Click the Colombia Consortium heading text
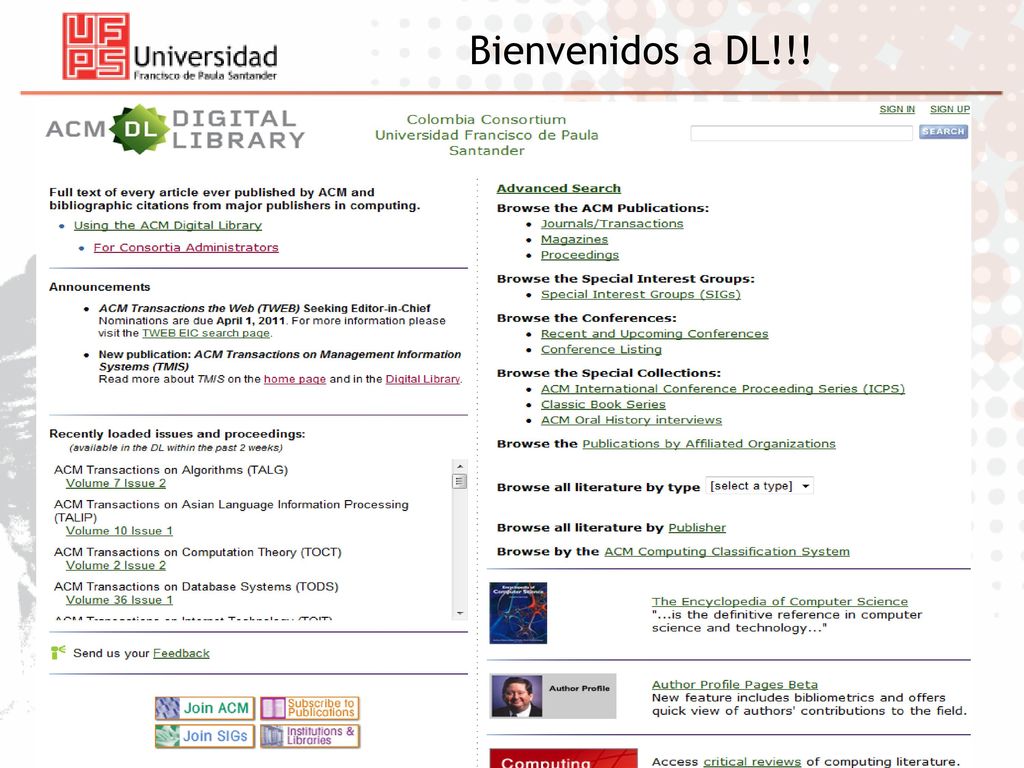This screenshot has width=1024, height=768. pos(487,120)
